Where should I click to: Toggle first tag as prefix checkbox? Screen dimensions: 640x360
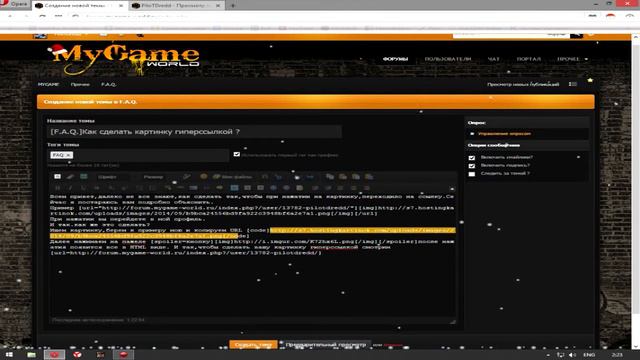[237, 154]
